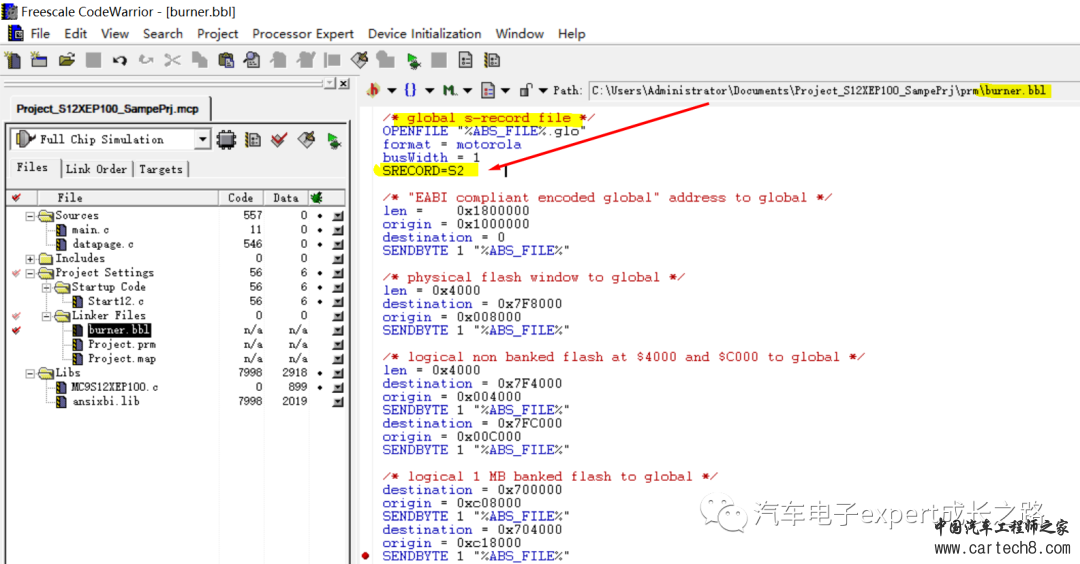Toggle debug dot for datapage.c row
1080x564 pixels.
pos(320,244)
